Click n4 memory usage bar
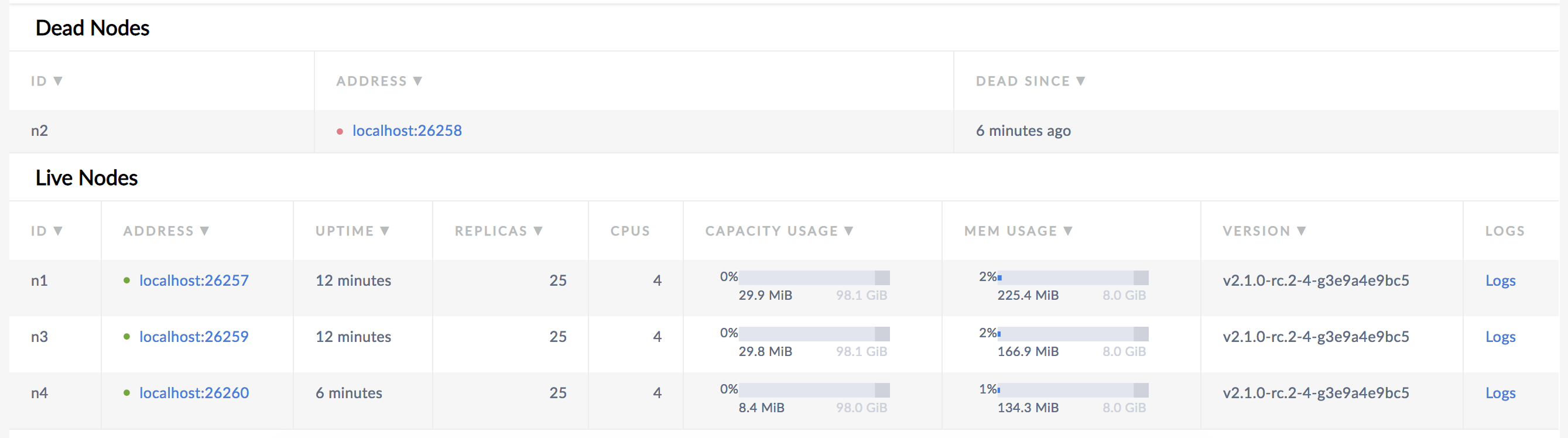The width and height of the screenshot is (1568, 438). (x=1073, y=390)
